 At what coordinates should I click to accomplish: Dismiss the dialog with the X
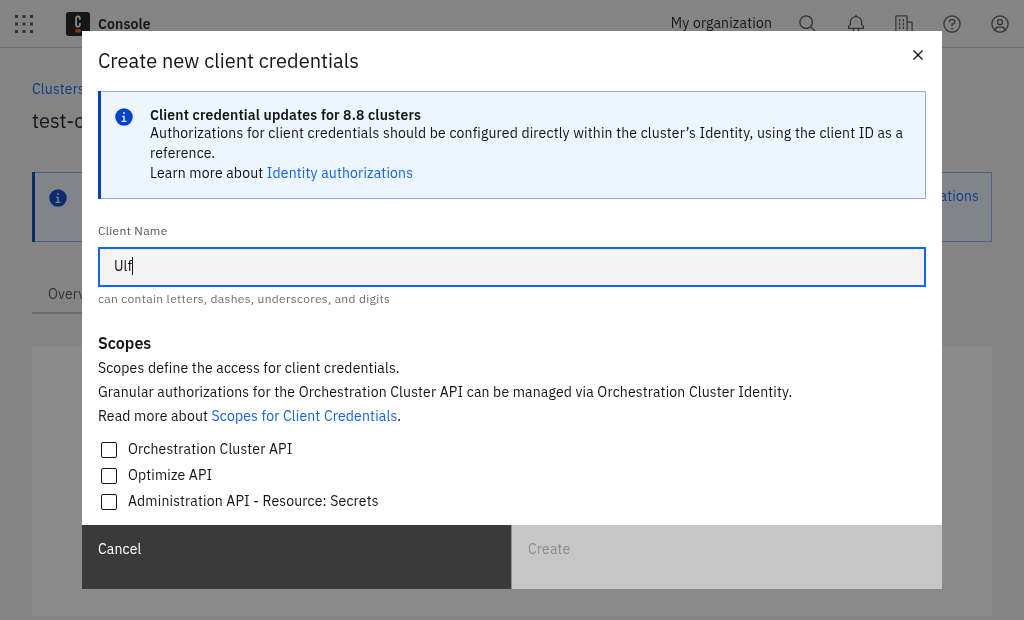coord(918,55)
